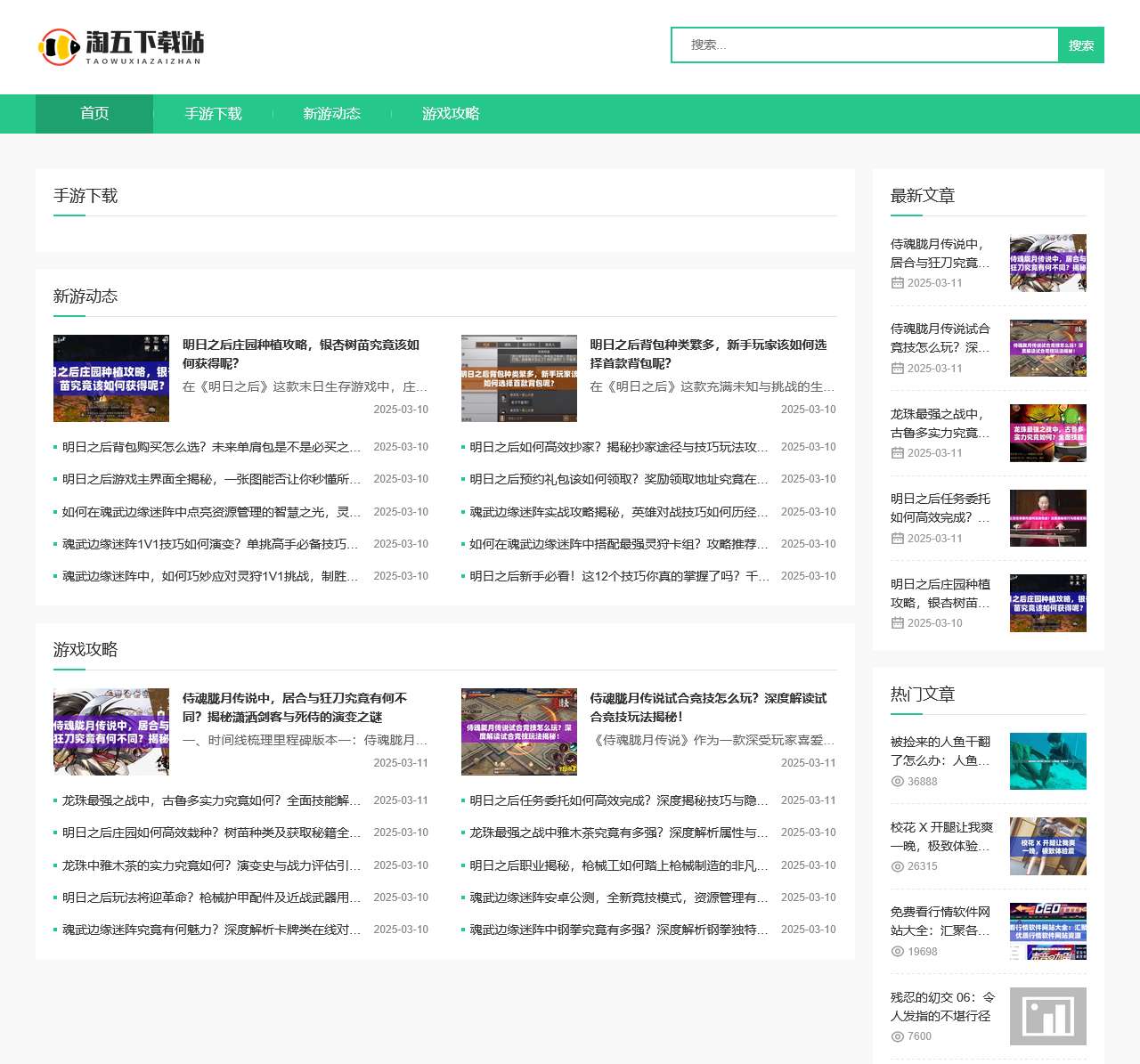Open hot article 被捡来的人鱼干翻了怎么办
This screenshot has height=1064, width=1140.
(x=940, y=751)
